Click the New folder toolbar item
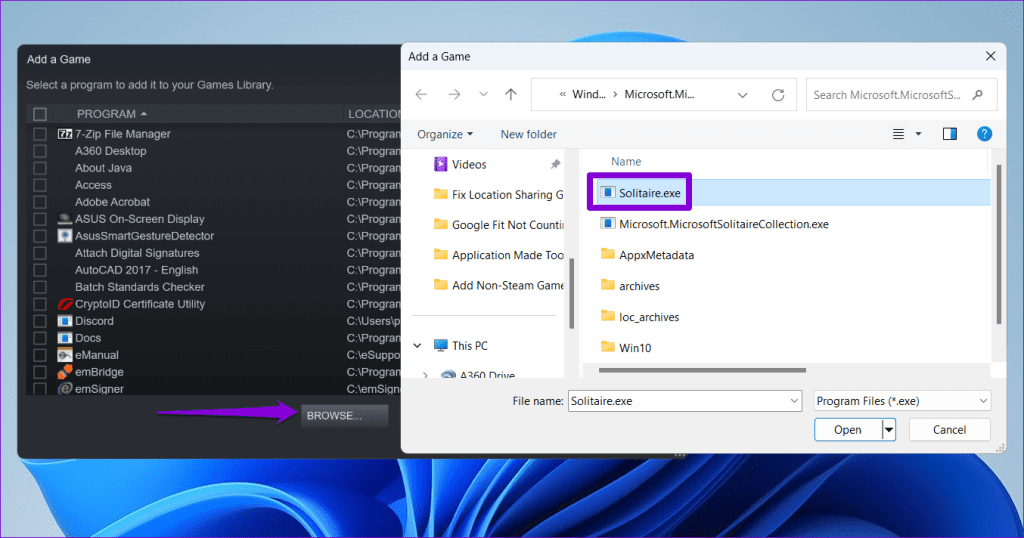Image resolution: width=1024 pixels, height=538 pixels. pos(528,134)
